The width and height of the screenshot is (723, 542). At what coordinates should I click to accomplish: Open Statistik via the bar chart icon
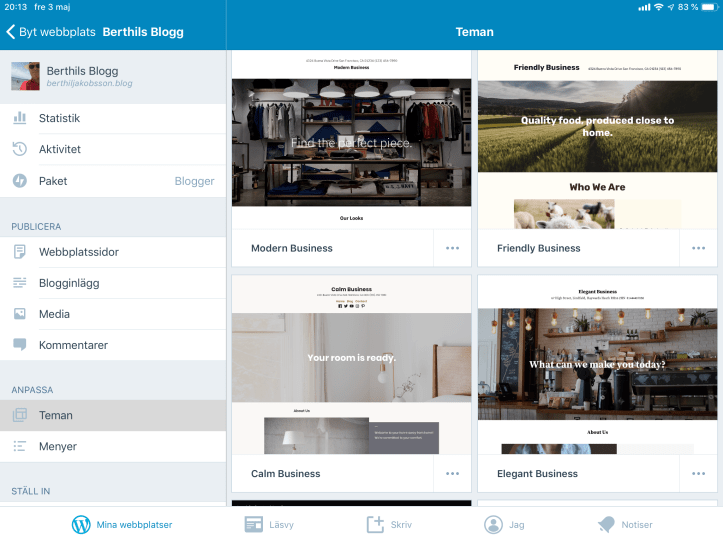click(x=20, y=118)
